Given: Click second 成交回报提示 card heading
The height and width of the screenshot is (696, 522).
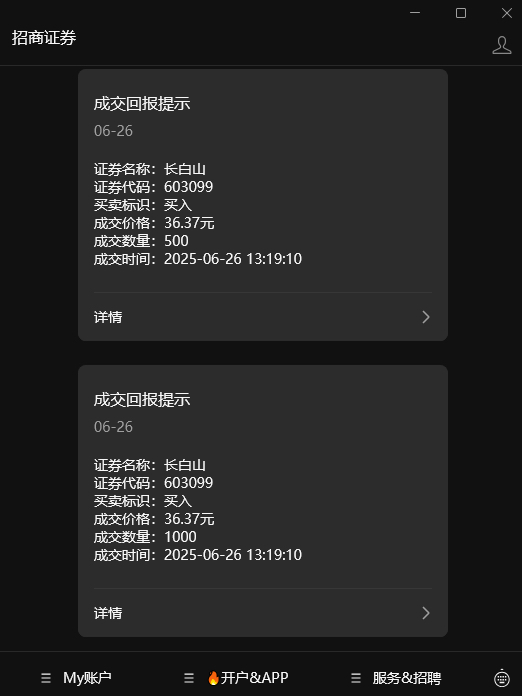Looking at the screenshot, I should pyautogui.click(x=142, y=399).
